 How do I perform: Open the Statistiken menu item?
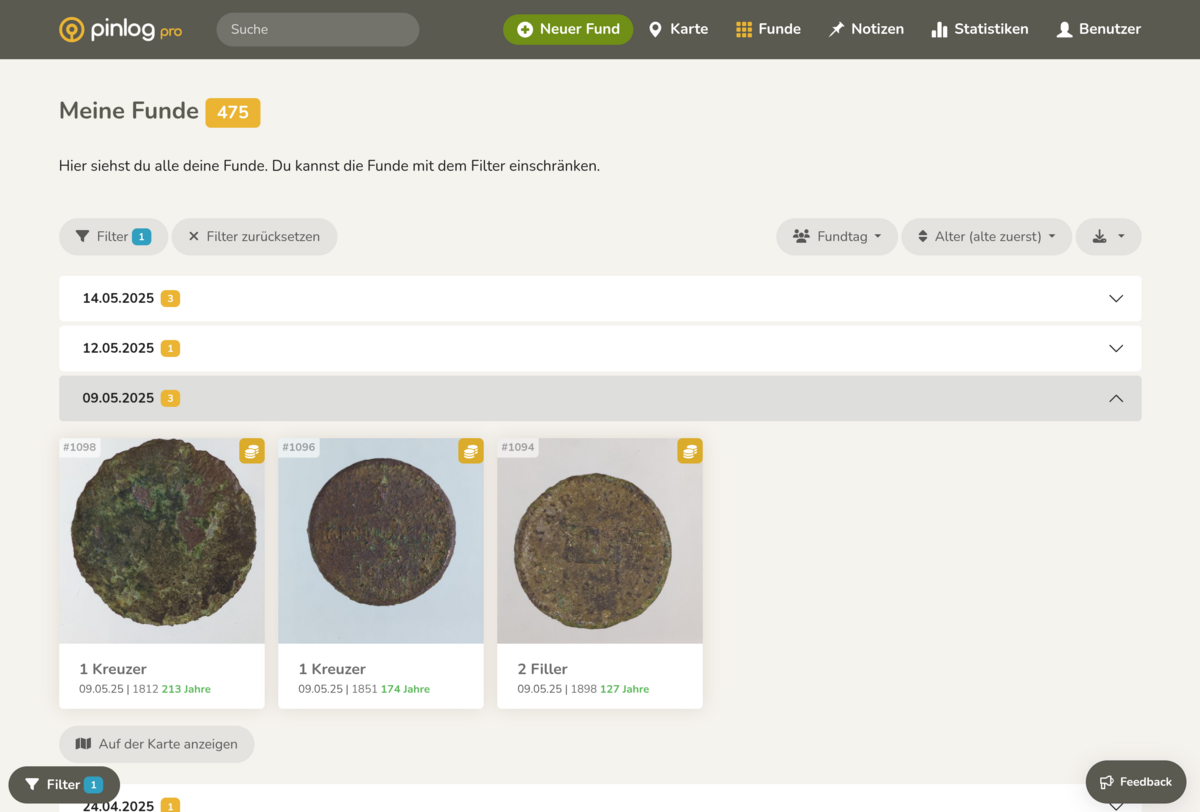(x=980, y=29)
